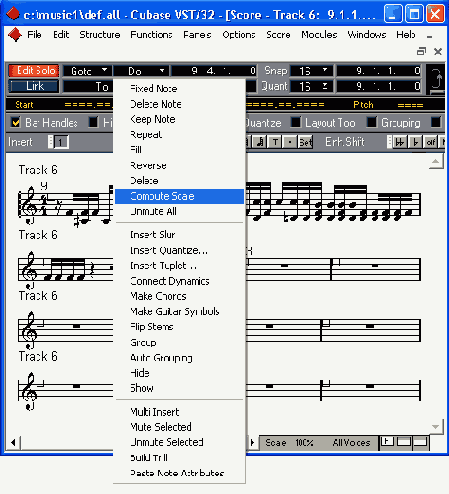The width and height of the screenshot is (449, 494).
Task: Open the Goto dropdown
Action: 88,71
